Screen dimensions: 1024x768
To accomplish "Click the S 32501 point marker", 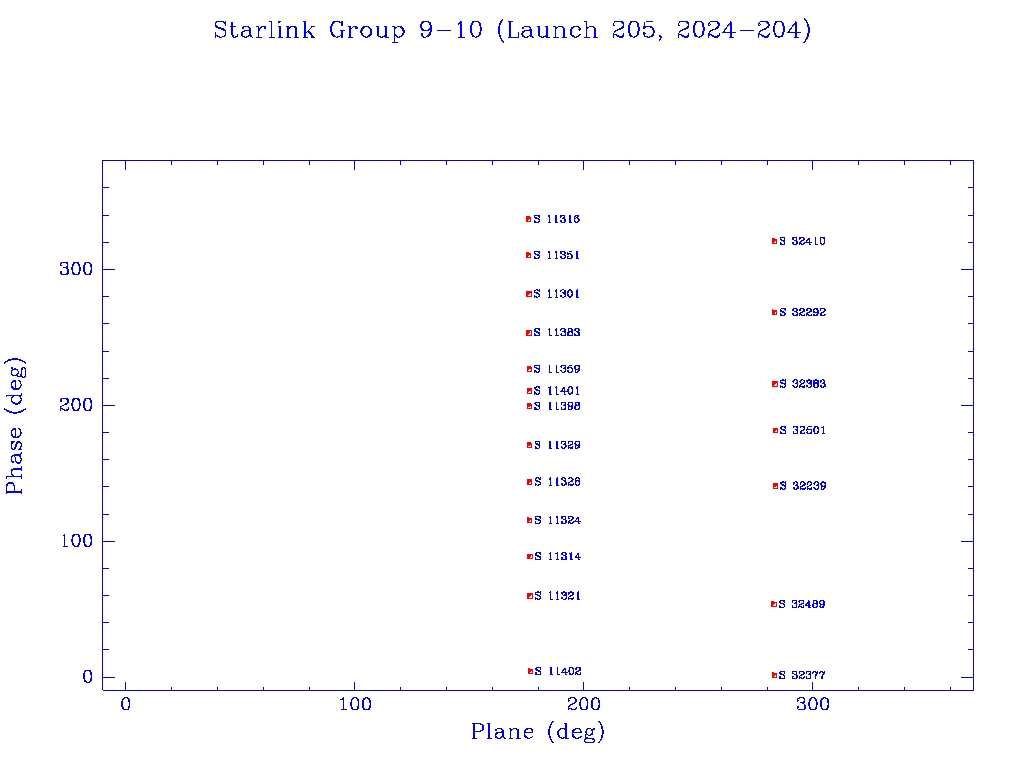I will click(x=775, y=430).
